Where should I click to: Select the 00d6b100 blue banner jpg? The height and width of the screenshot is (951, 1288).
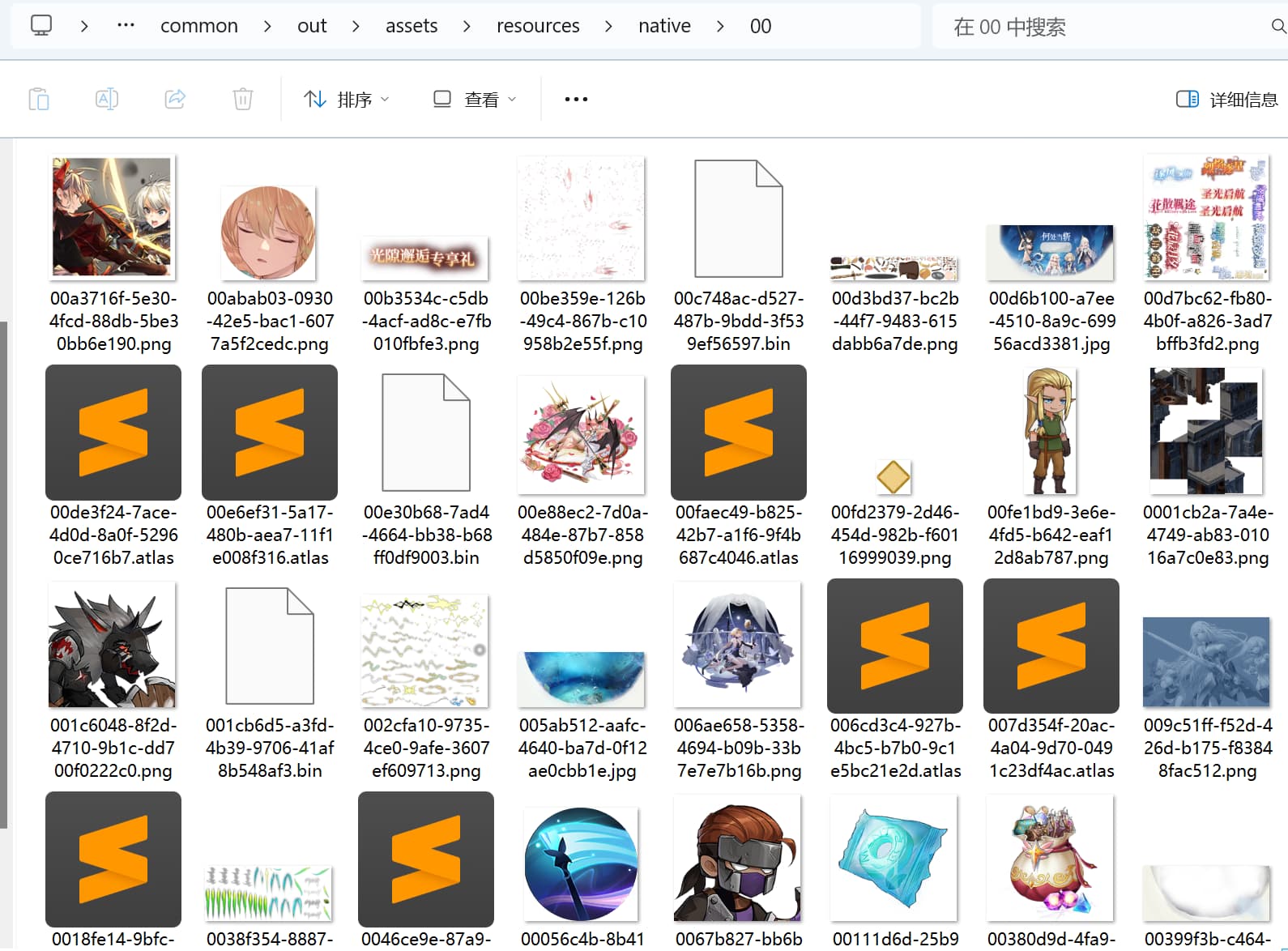1051,252
